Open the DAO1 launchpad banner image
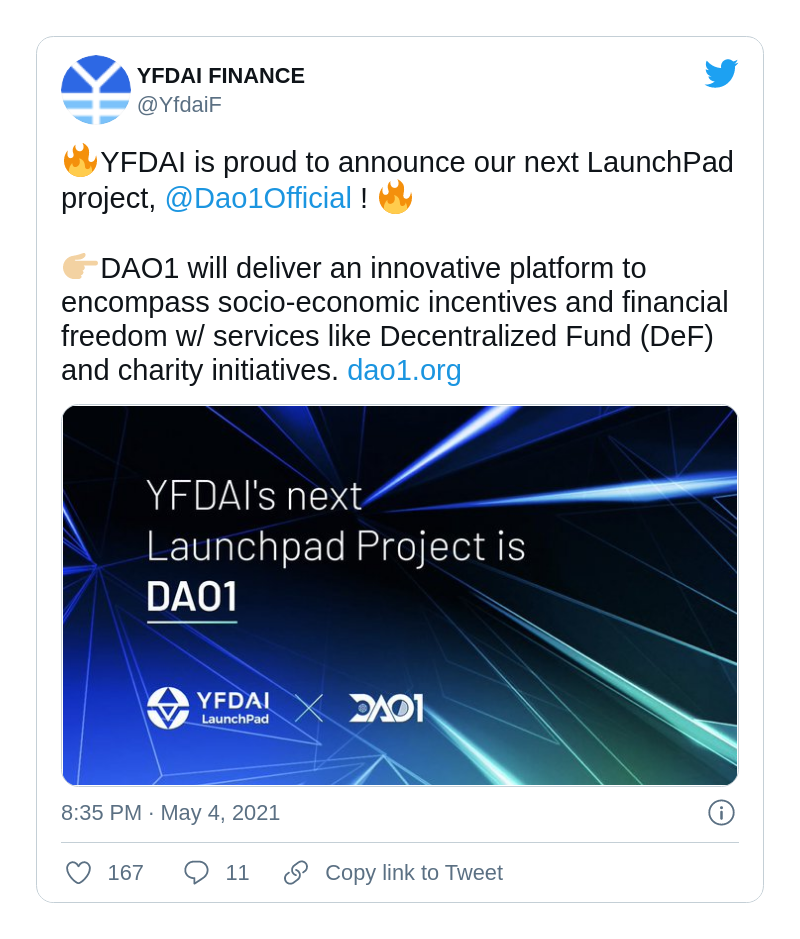 (x=400, y=595)
